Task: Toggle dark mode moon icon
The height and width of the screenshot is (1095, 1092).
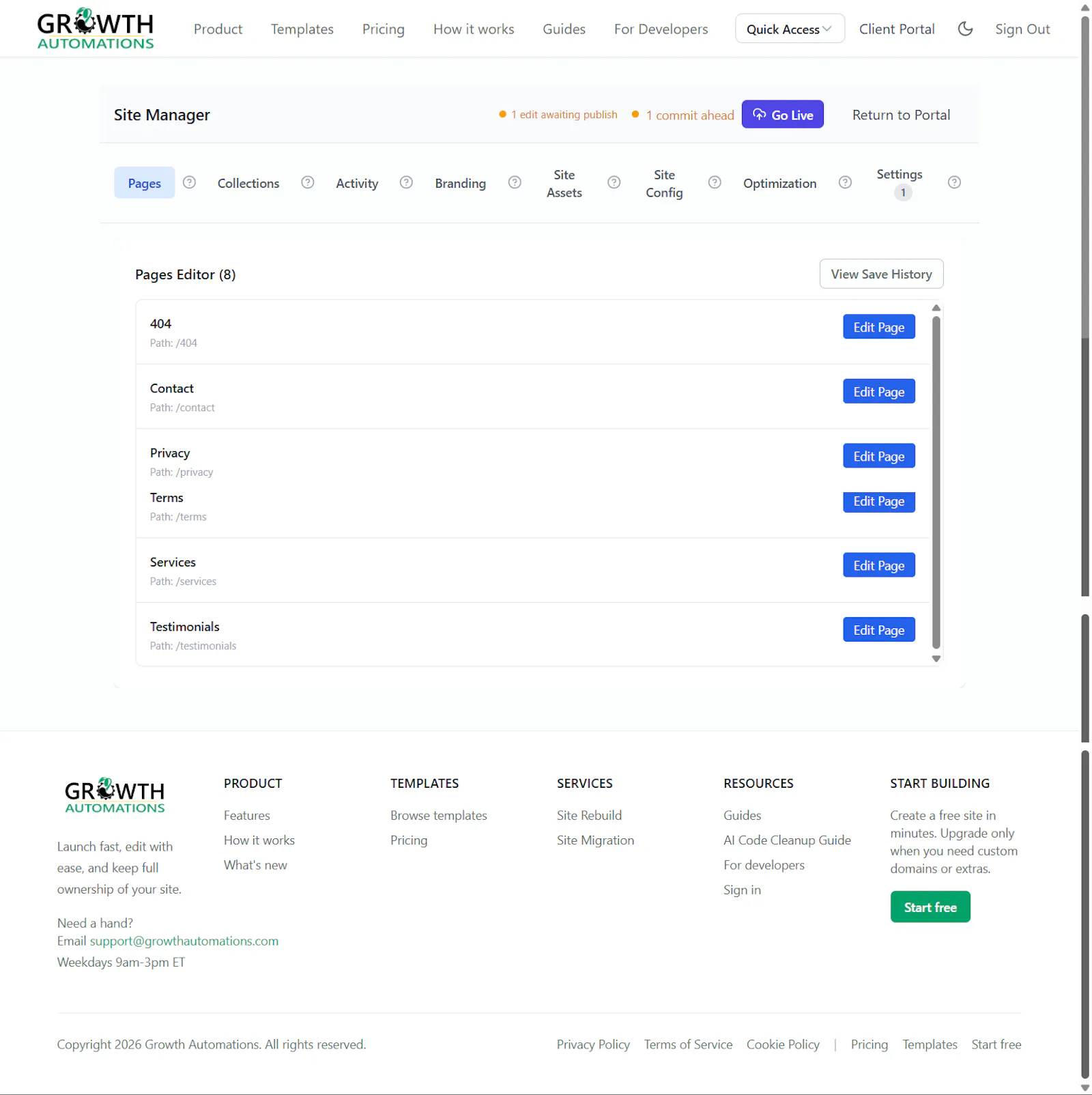Action: 965,29
